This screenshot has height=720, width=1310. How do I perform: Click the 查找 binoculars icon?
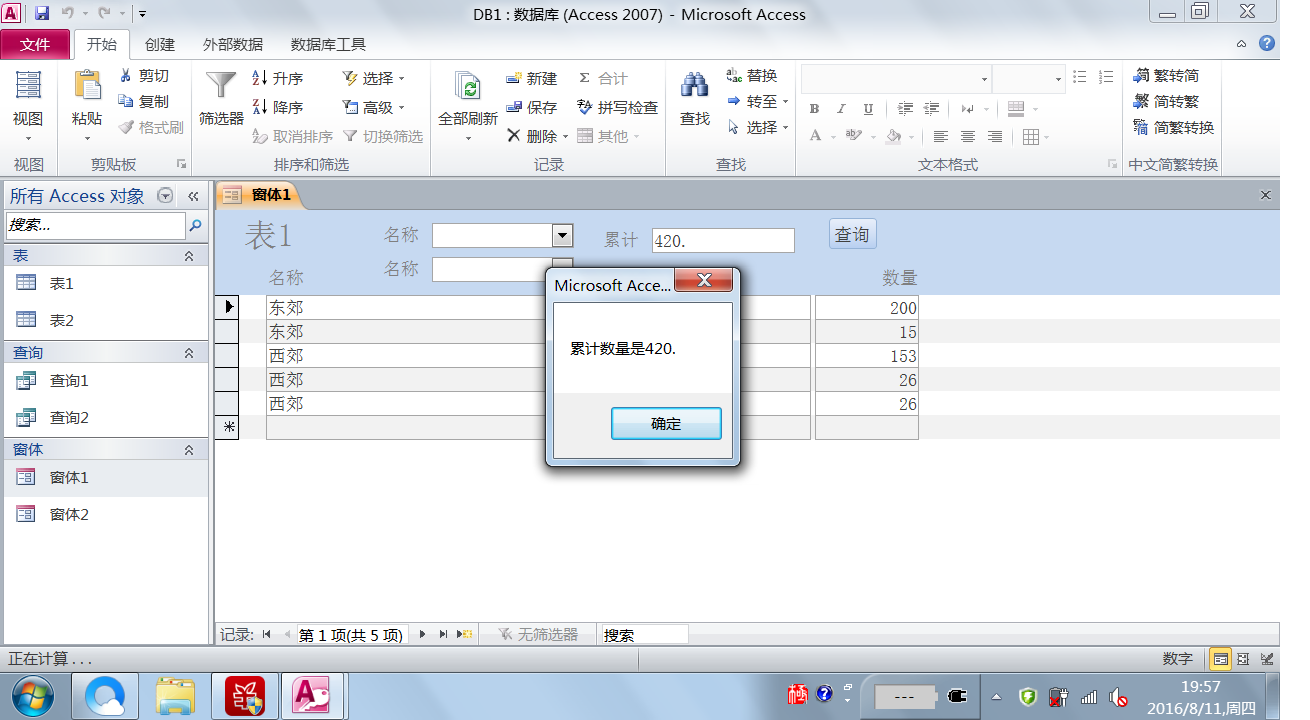[x=695, y=86]
